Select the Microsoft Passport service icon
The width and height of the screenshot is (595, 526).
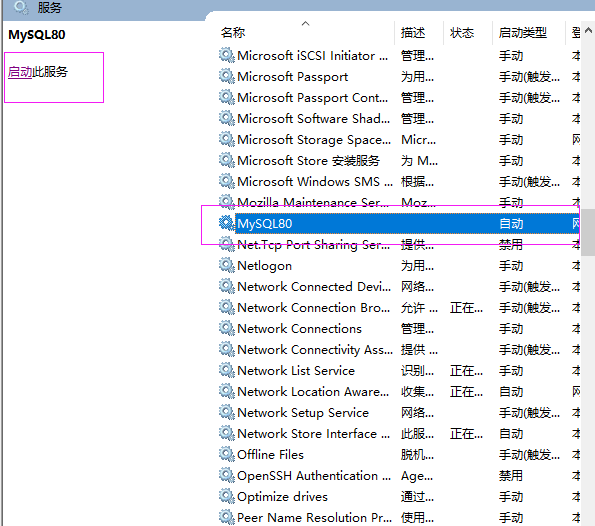coord(227,76)
